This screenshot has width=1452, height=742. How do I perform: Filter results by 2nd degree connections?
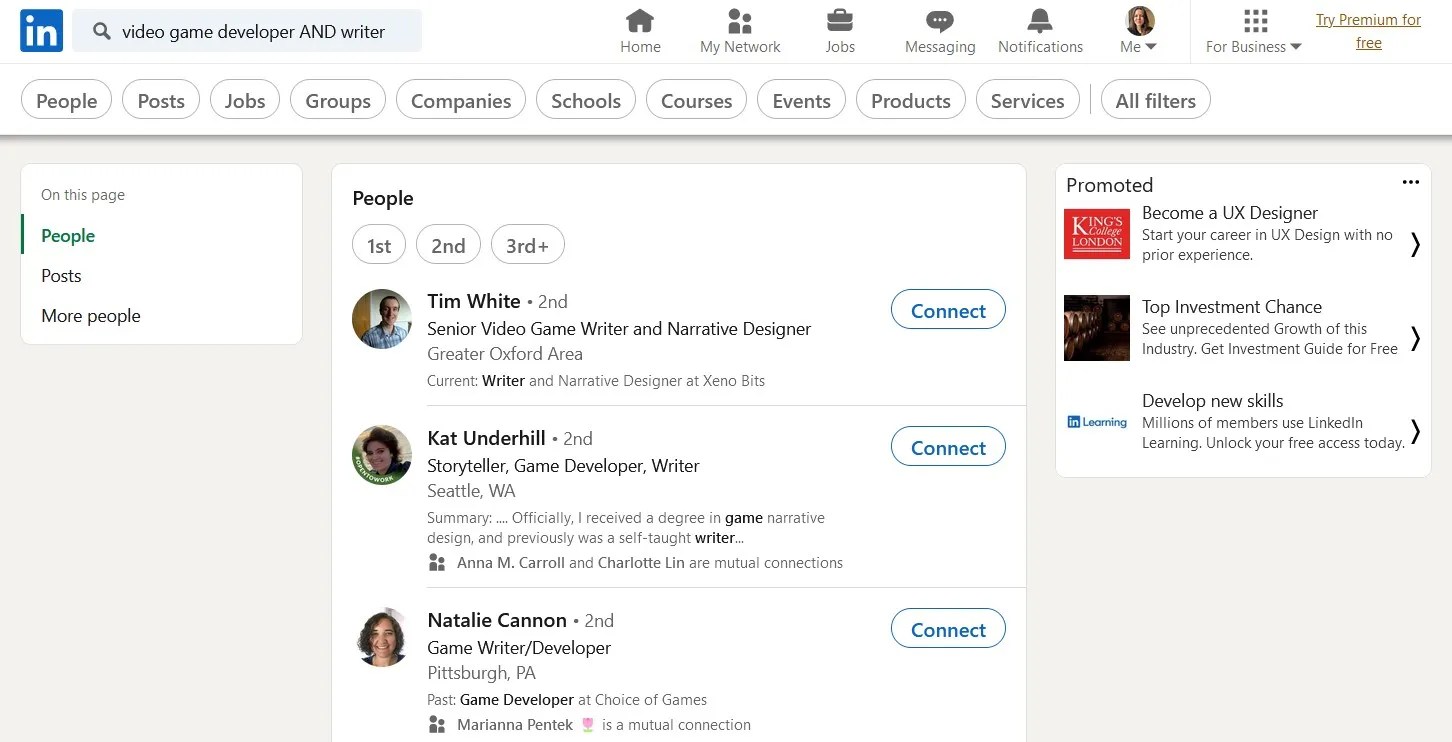[x=448, y=244]
